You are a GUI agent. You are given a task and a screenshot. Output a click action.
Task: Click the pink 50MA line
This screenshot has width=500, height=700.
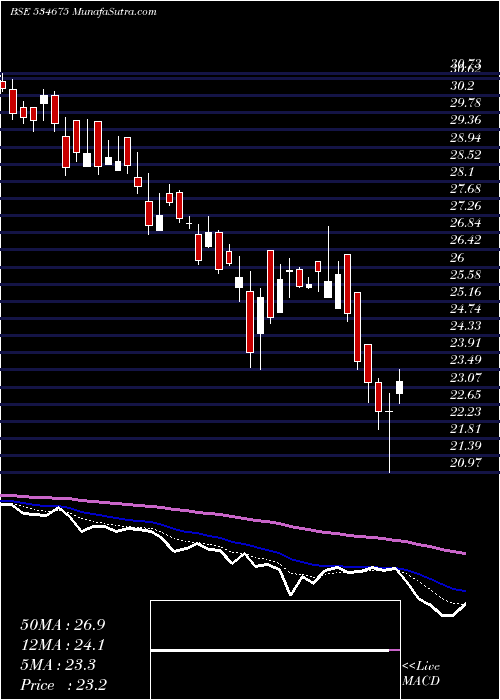pos(232,516)
